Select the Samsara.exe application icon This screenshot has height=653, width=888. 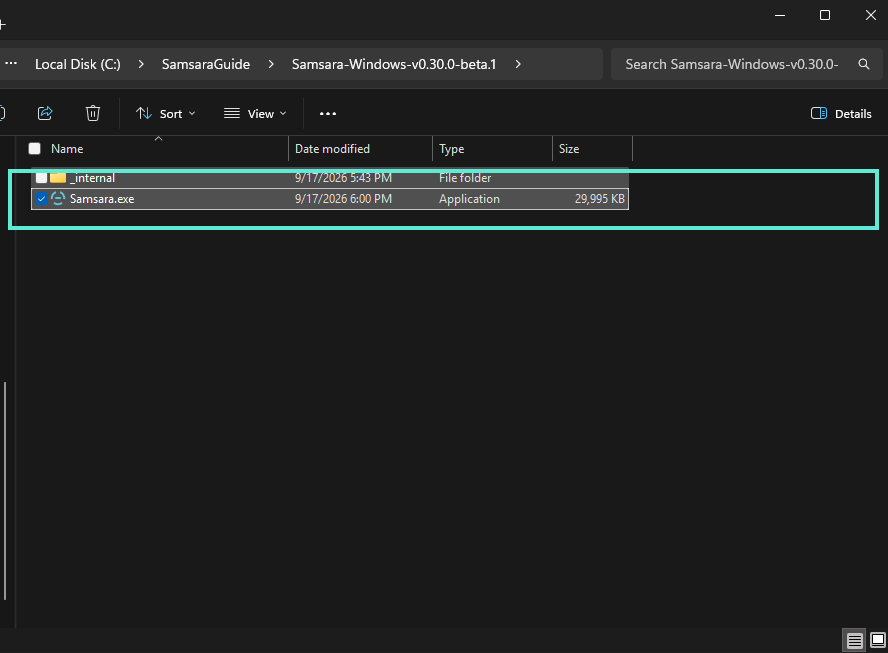pyautogui.click(x=58, y=199)
